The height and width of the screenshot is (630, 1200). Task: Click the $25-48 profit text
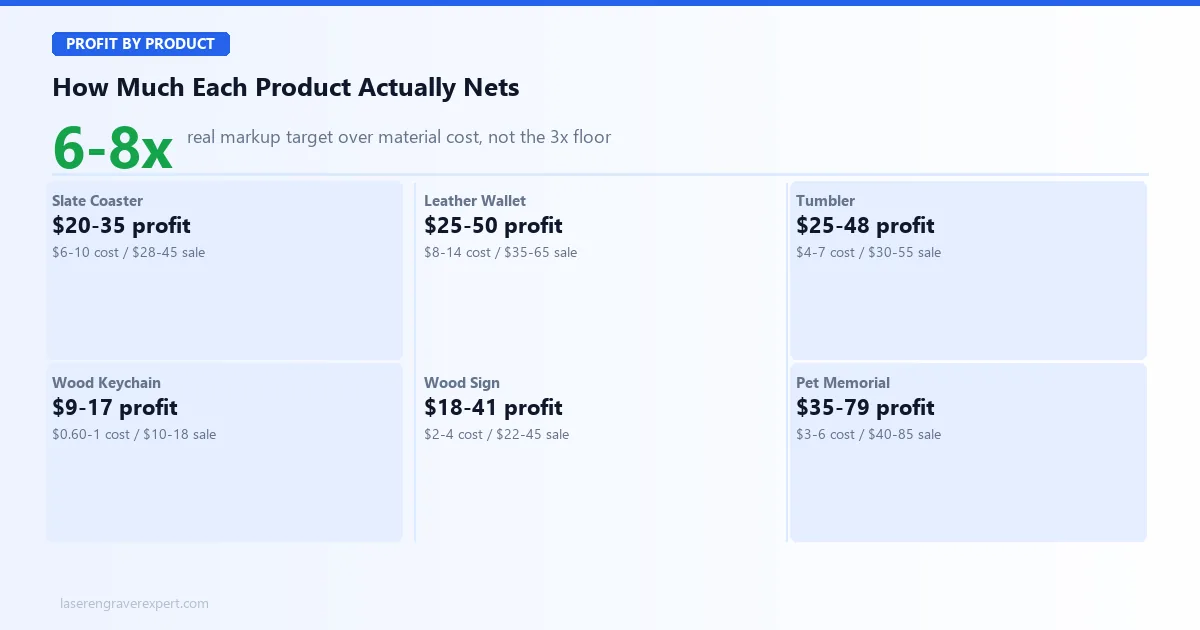[x=865, y=225]
